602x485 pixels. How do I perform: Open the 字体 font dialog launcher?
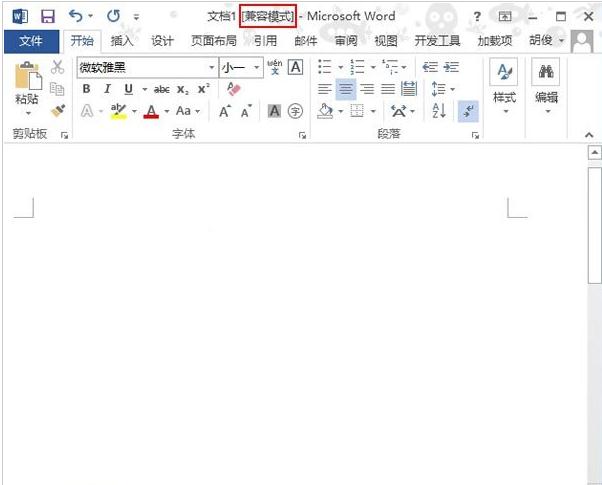303,135
